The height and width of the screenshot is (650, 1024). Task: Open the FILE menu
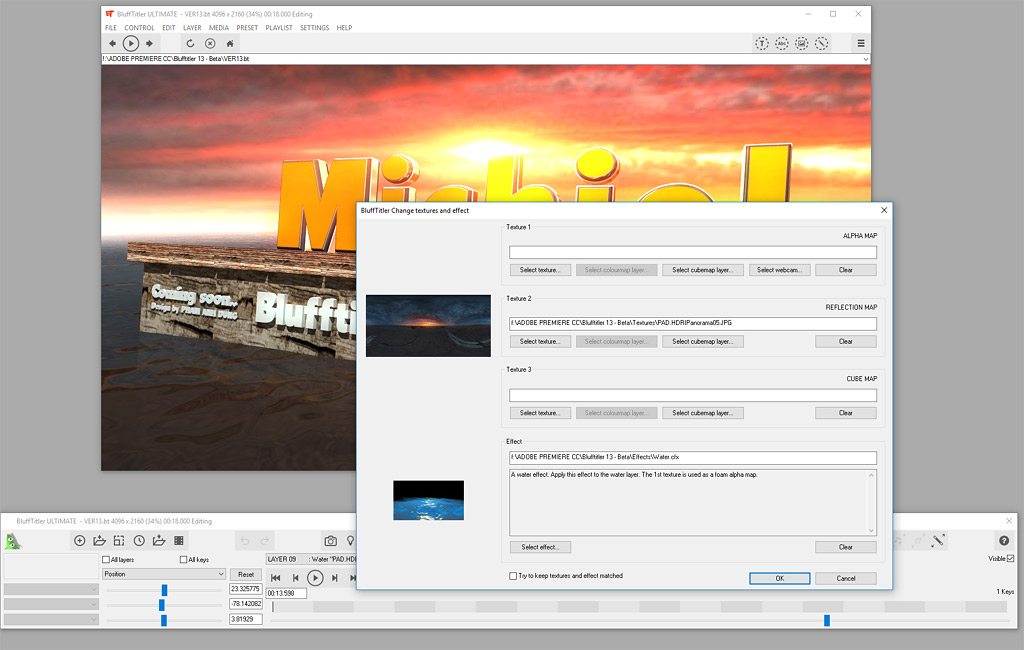pos(110,27)
